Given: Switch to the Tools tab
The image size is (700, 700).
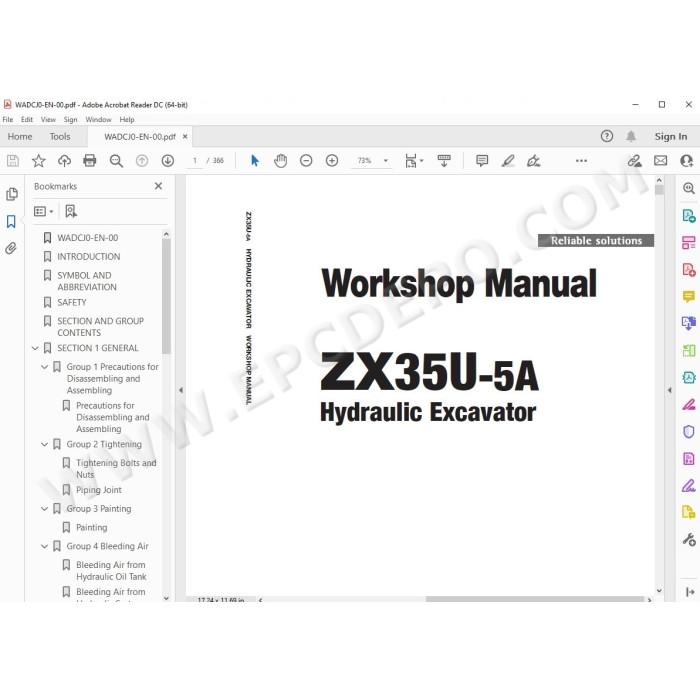Looking at the screenshot, I should coord(60,137).
